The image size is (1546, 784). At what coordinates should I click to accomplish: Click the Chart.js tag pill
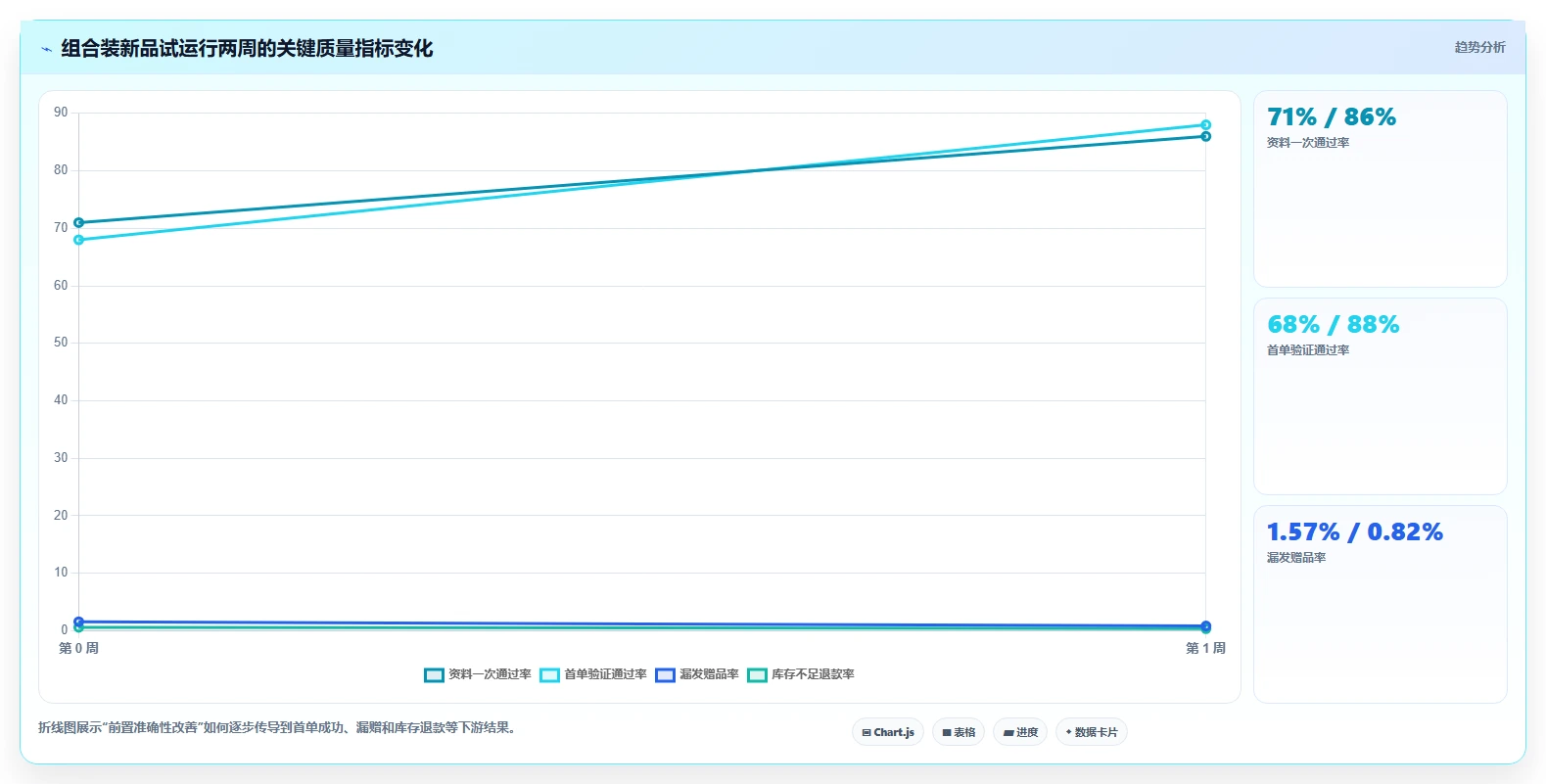tap(888, 732)
